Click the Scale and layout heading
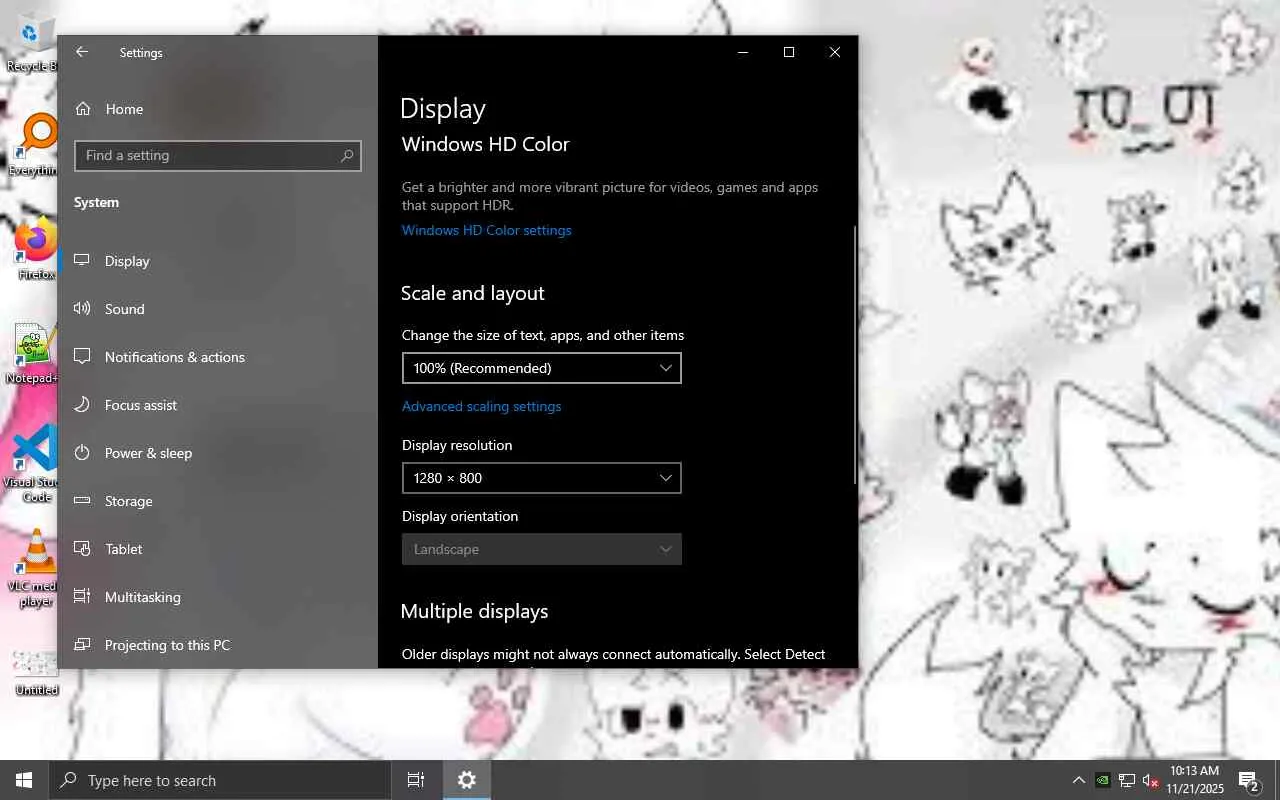 tap(472, 293)
